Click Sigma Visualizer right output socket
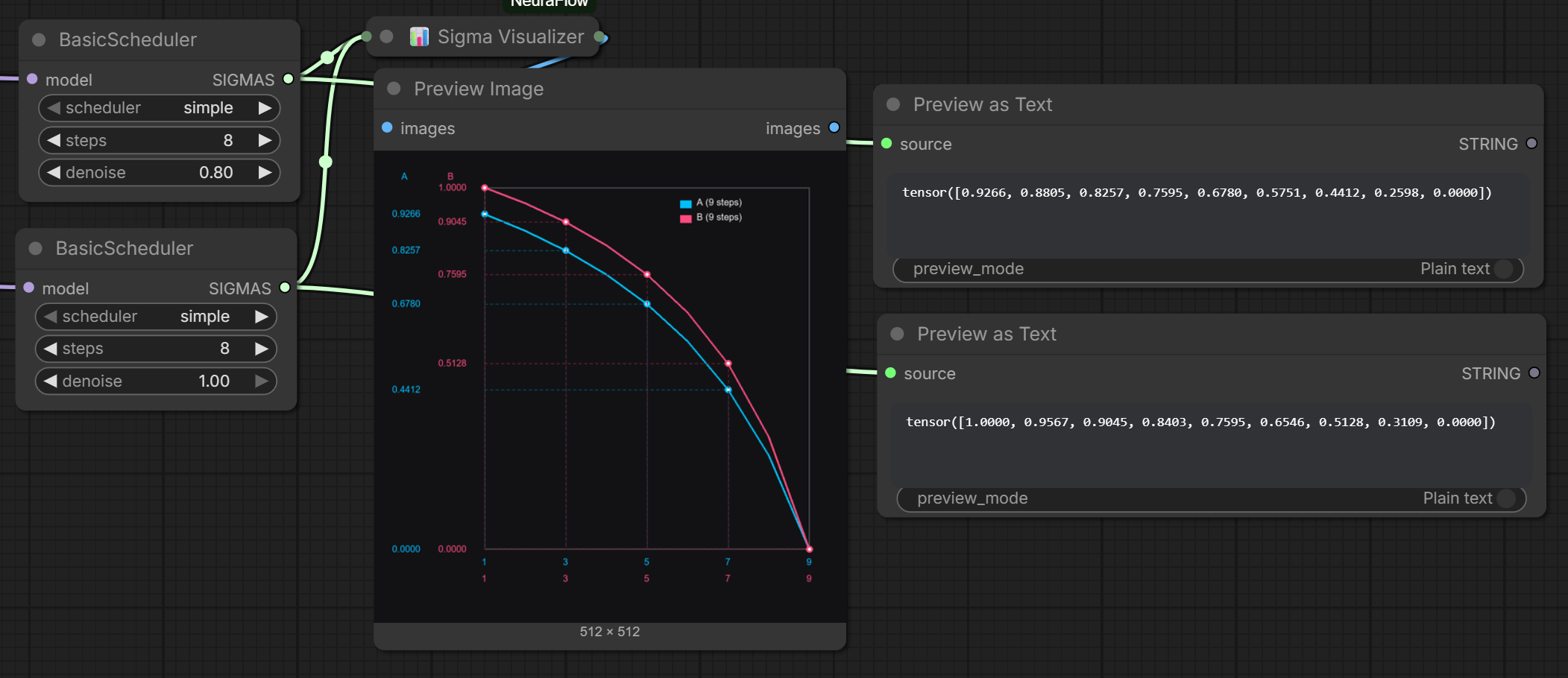Image resolution: width=1568 pixels, height=678 pixels. coord(599,37)
